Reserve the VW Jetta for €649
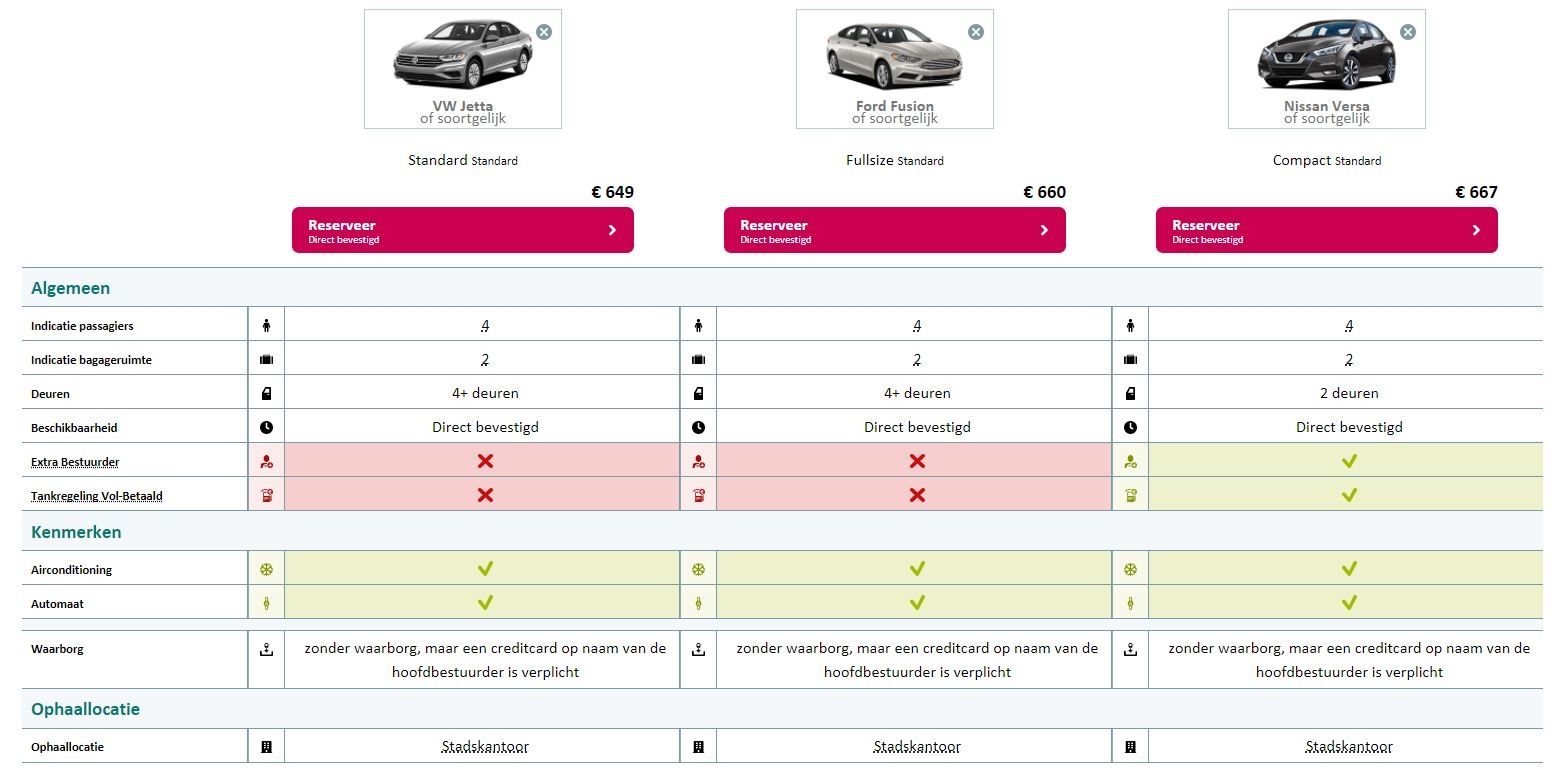The width and height of the screenshot is (1556, 775). [x=463, y=230]
